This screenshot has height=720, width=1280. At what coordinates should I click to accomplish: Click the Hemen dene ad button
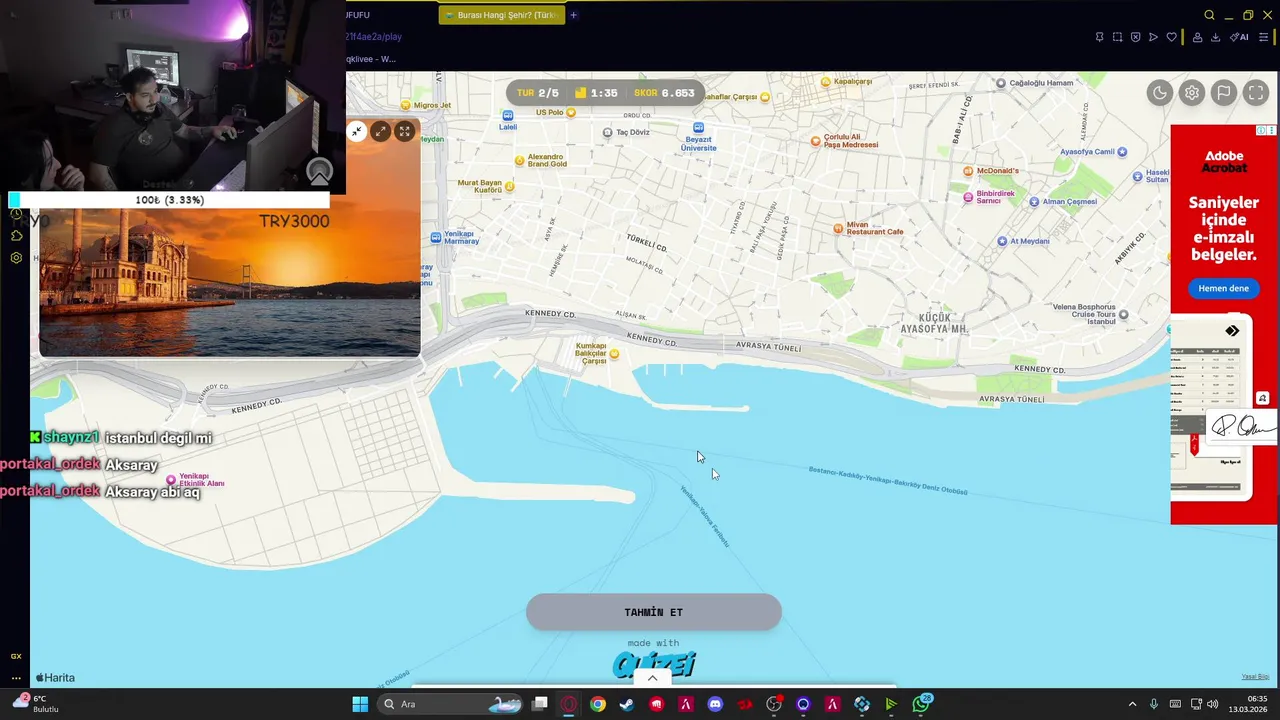coord(1223,288)
